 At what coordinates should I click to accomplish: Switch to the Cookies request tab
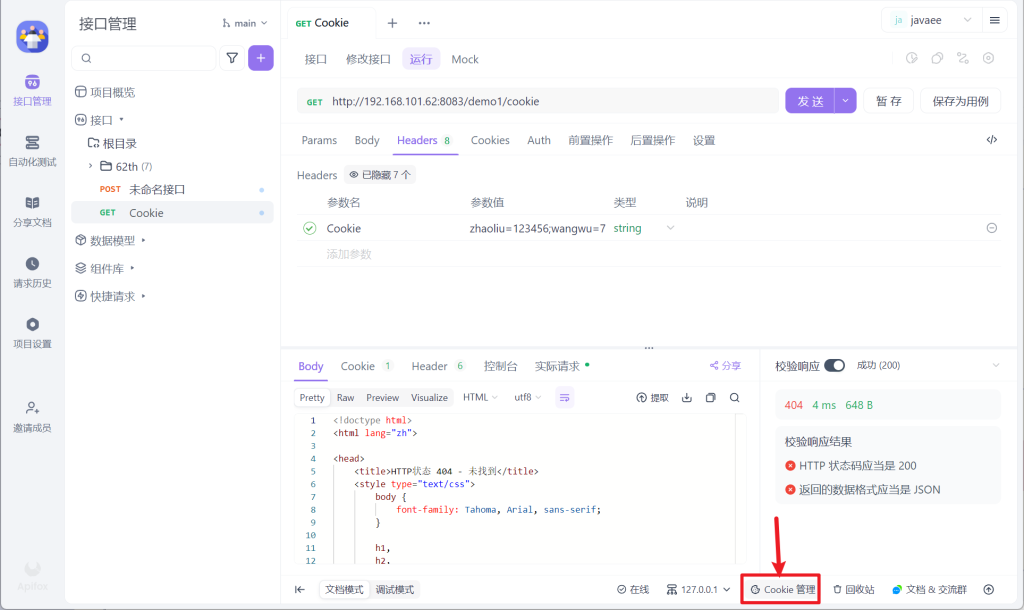(x=490, y=140)
